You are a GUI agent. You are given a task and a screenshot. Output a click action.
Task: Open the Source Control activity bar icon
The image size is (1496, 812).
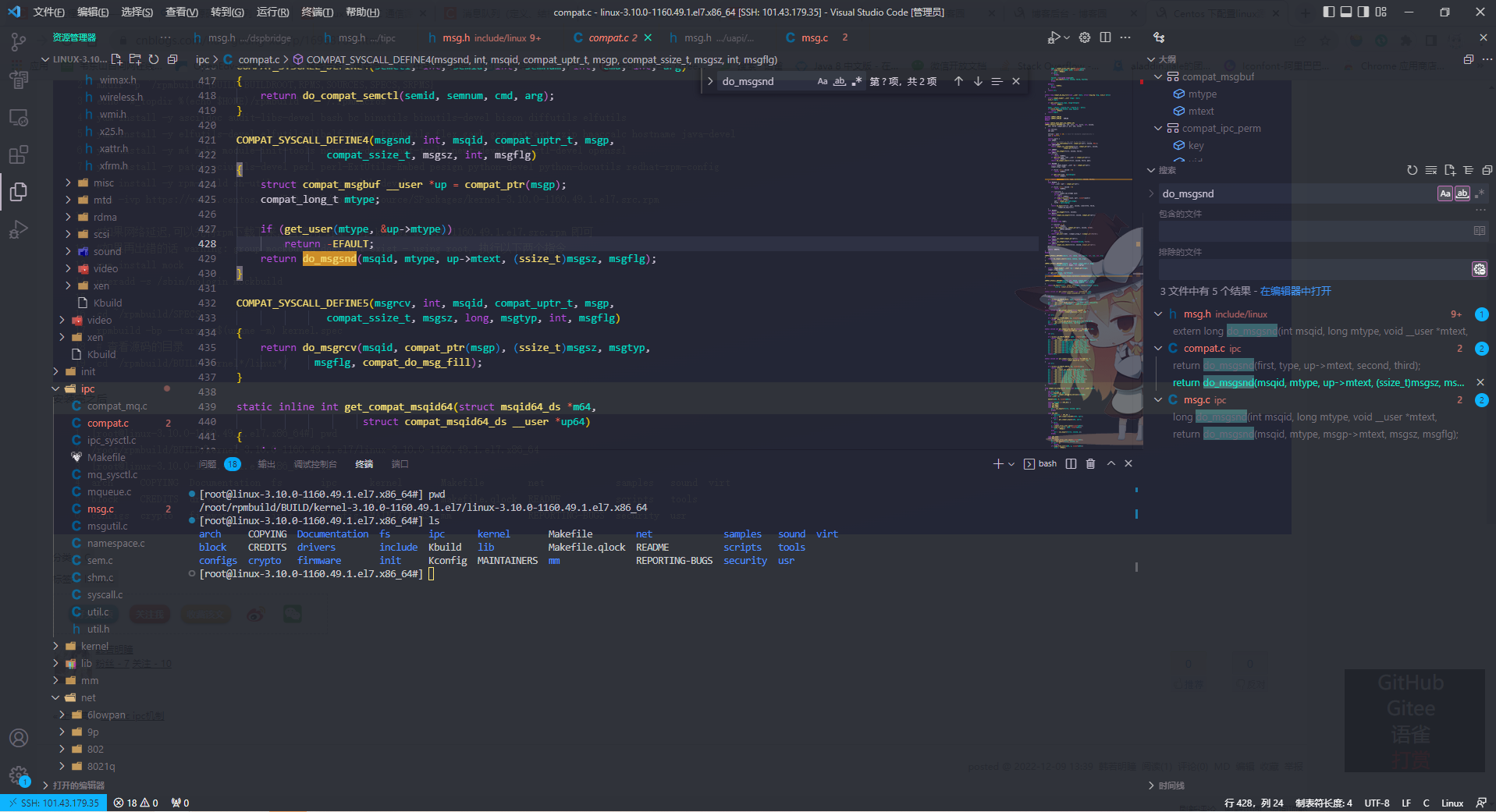click(x=19, y=41)
